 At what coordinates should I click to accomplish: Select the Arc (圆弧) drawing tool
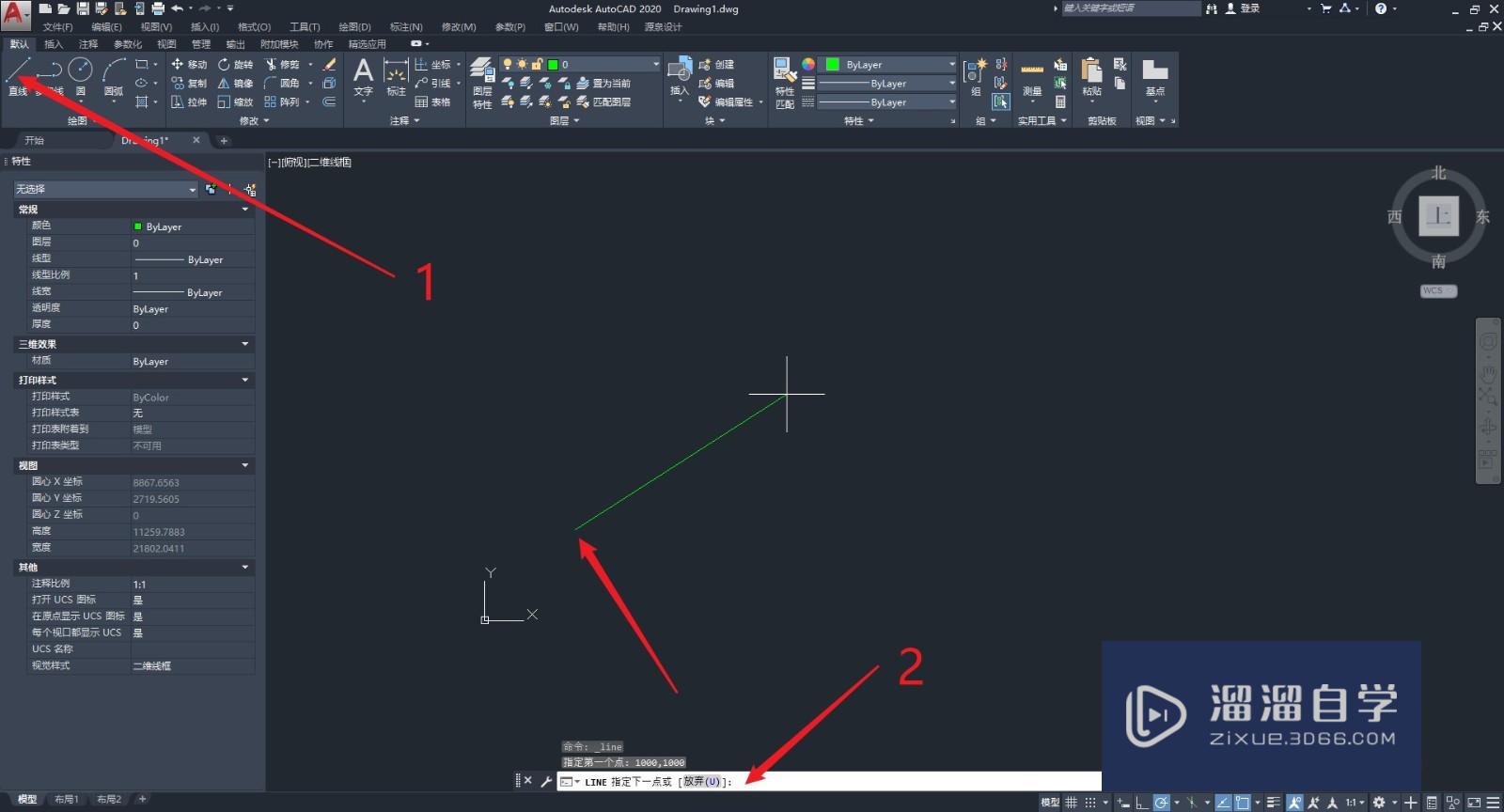(x=114, y=75)
